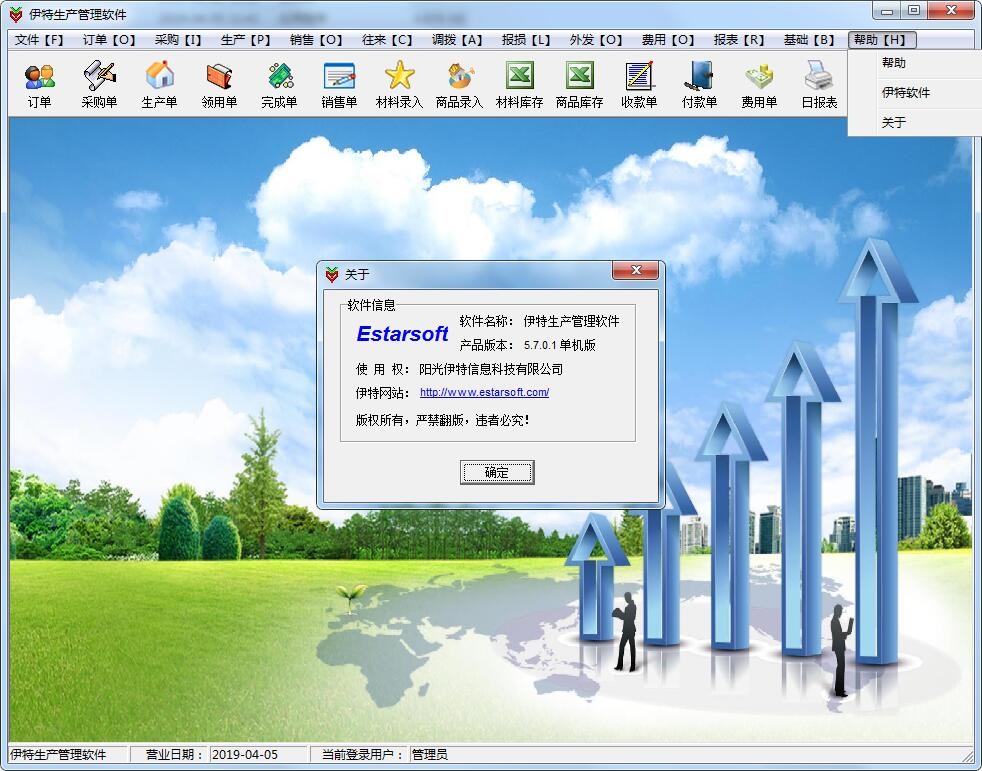Open the 销售单 sales order icon
982x771 pixels.
[x=339, y=84]
